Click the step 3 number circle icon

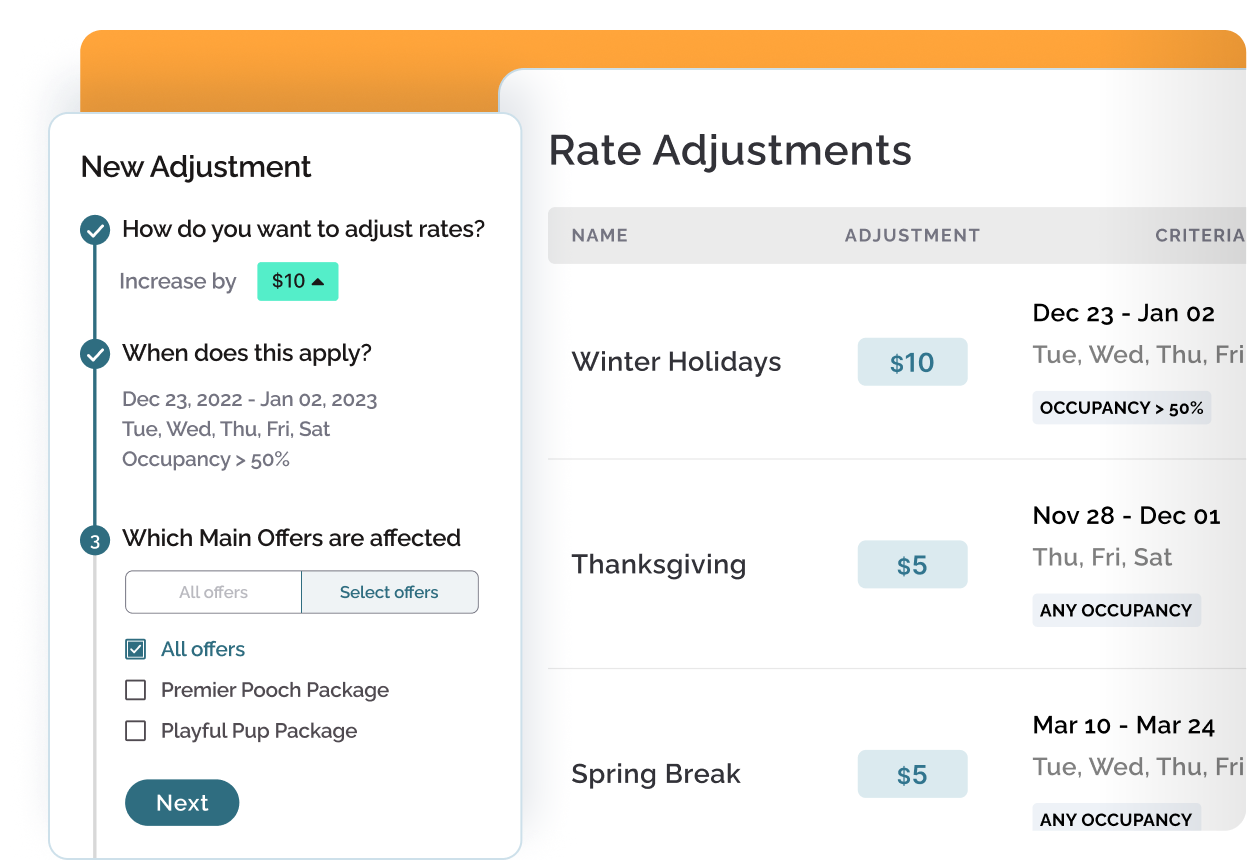[95, 542]
